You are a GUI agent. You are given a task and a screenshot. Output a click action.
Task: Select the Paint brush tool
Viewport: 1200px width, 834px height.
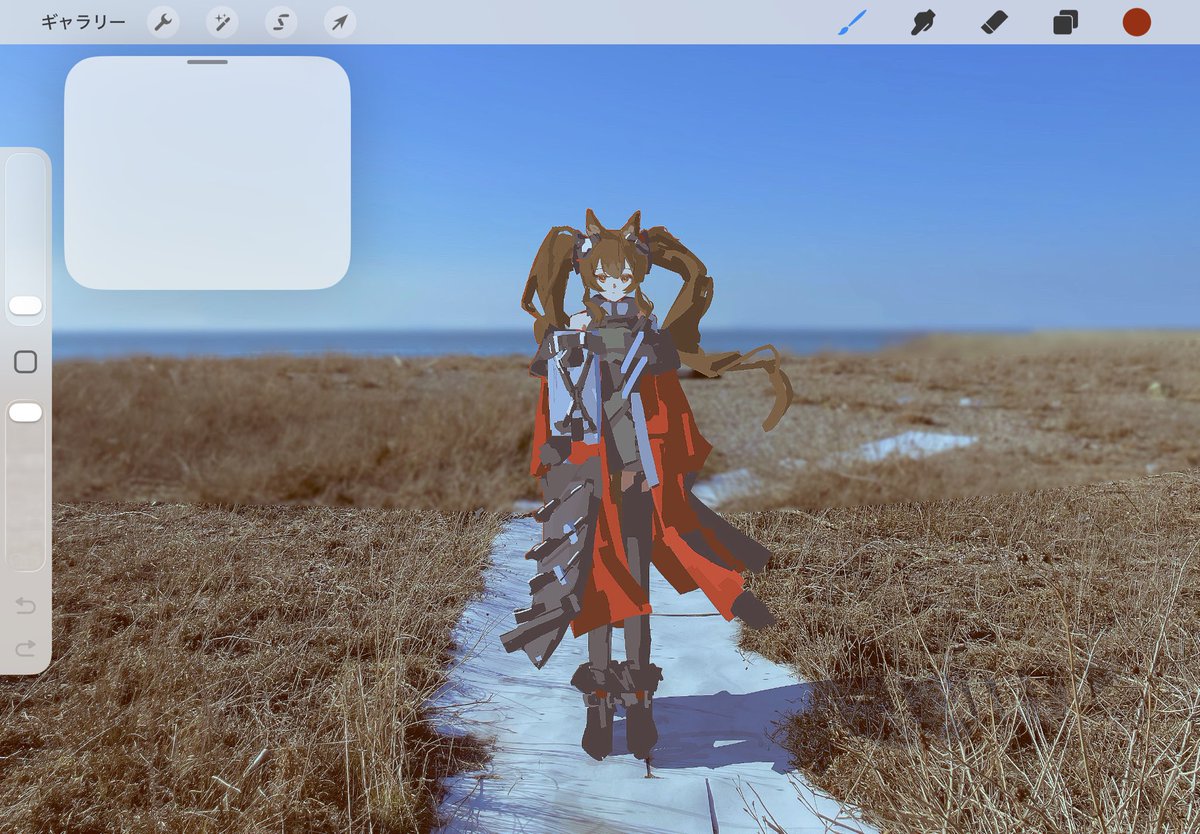pyautogui.click(x=852, y=22)
